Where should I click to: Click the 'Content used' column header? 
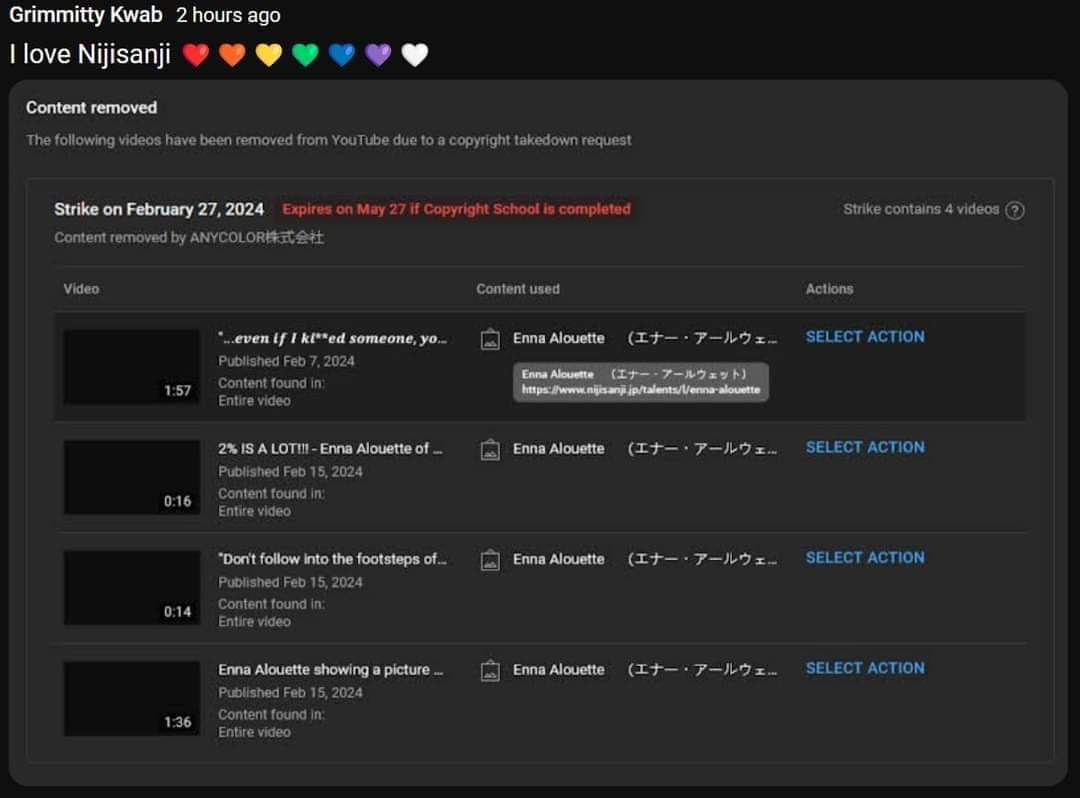coord(518,289)
